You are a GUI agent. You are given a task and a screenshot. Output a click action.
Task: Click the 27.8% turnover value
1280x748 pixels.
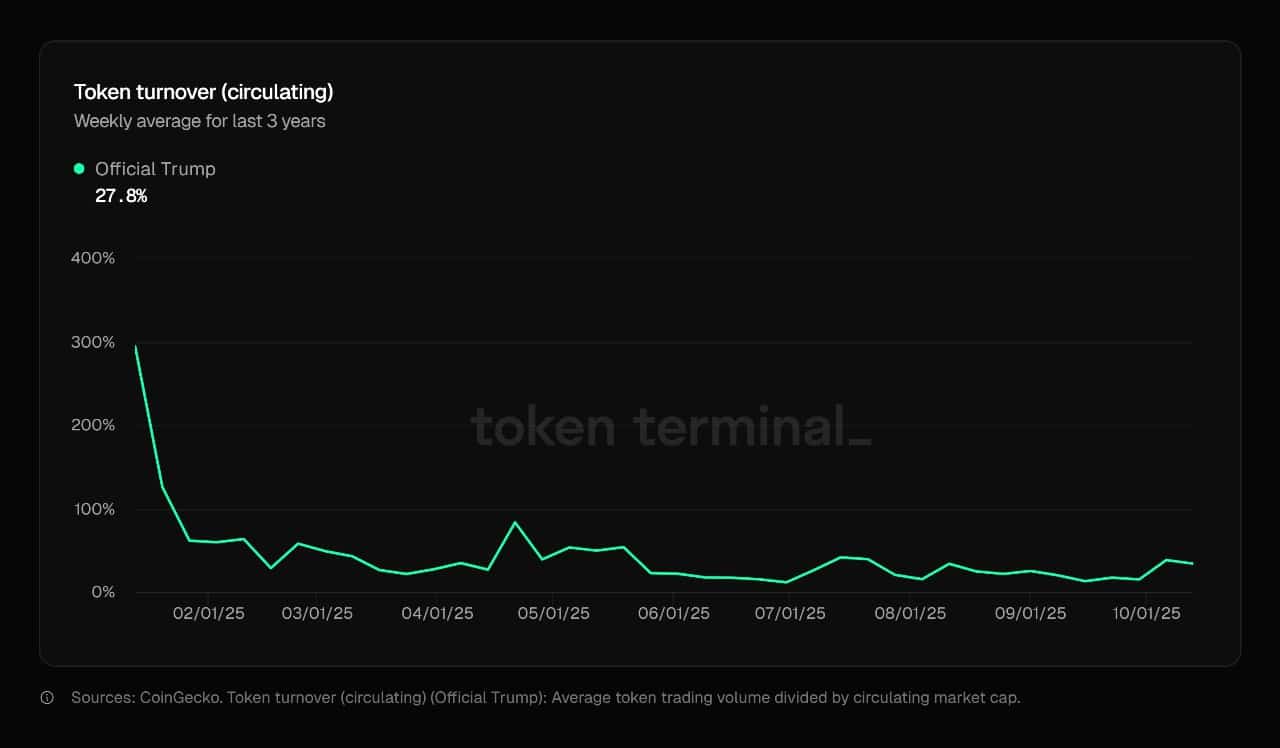click(121, 196)
